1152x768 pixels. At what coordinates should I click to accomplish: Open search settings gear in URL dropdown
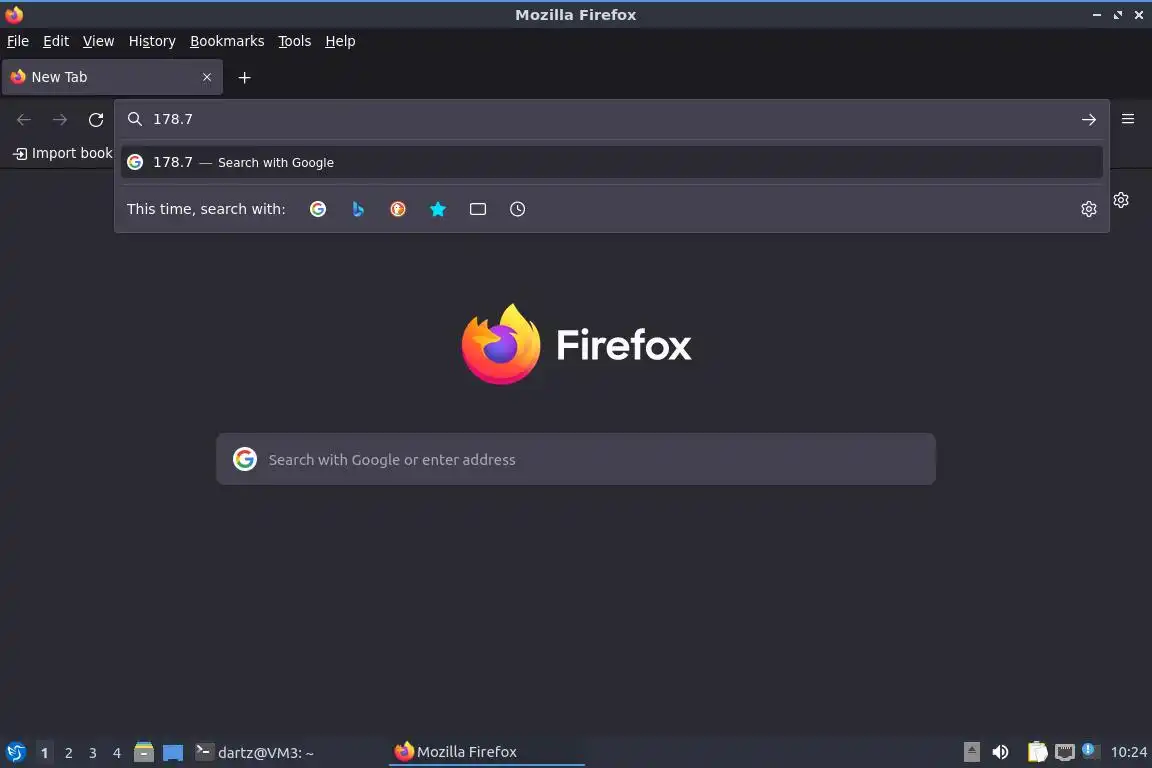click(1089, 209)
